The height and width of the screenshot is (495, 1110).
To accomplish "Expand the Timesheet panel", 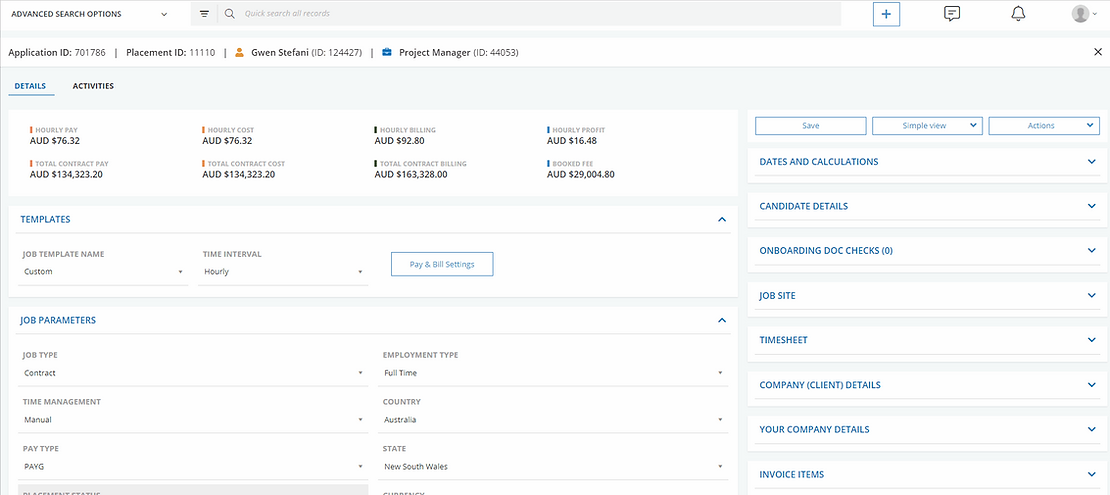I will pos(1091,340).
